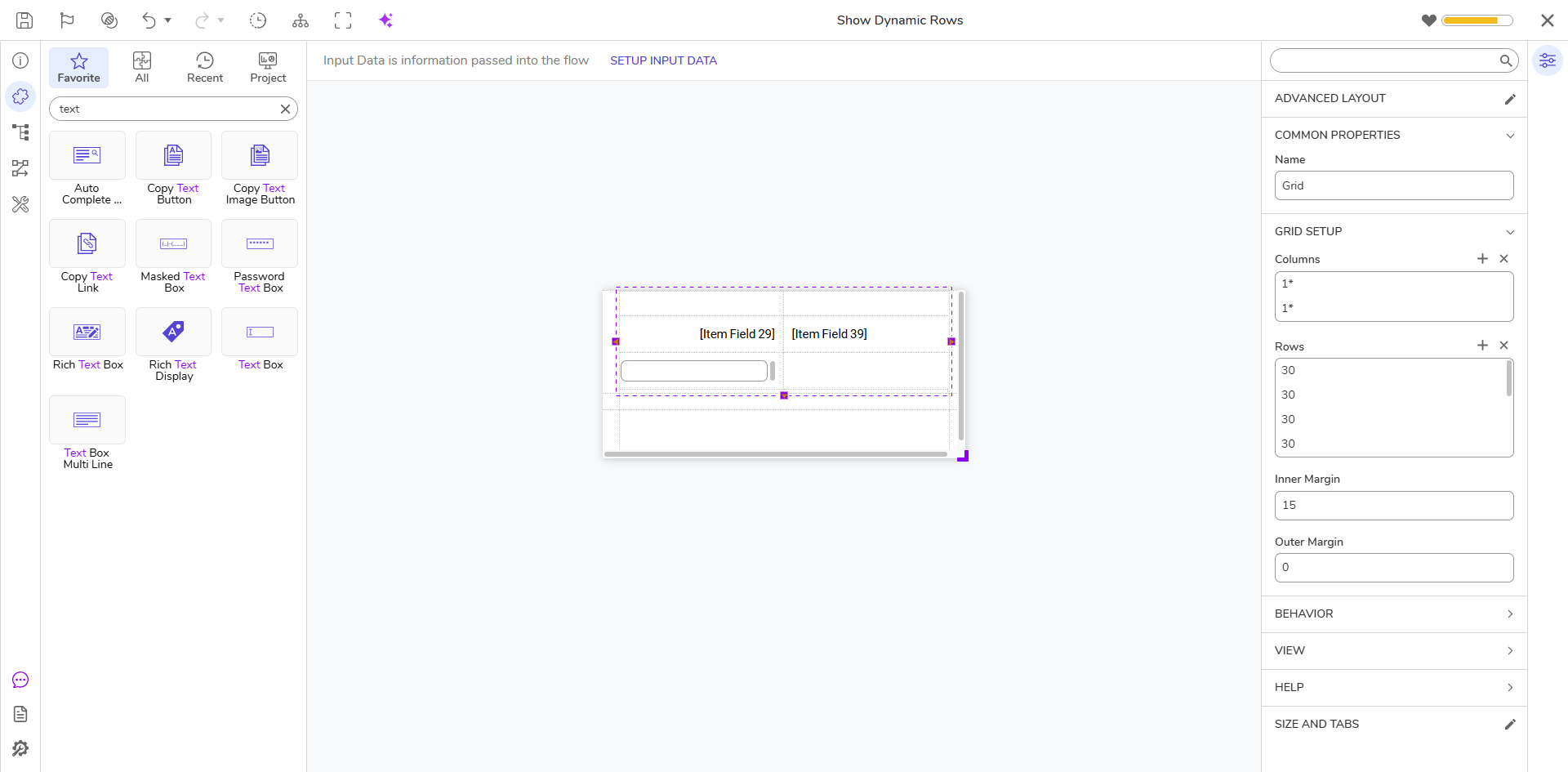Viewport: 1568px width, 772px height.
Task: Click the Name field containing 'Grid'
Action: coord(1394,185)
